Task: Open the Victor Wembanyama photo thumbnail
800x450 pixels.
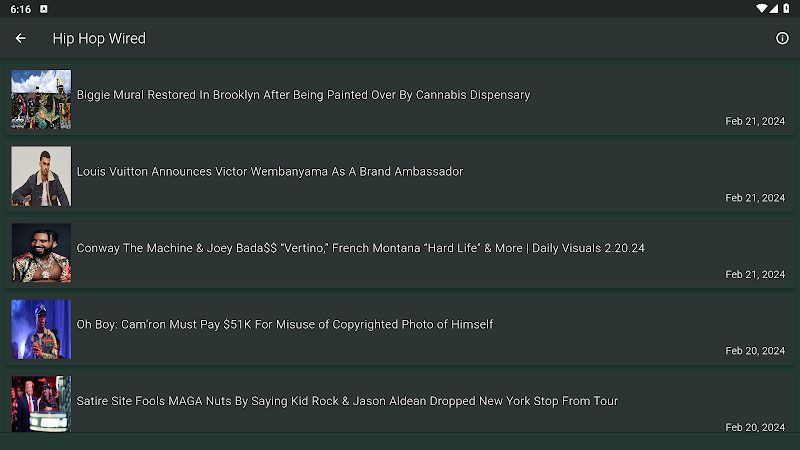Action: pos(41,176)
